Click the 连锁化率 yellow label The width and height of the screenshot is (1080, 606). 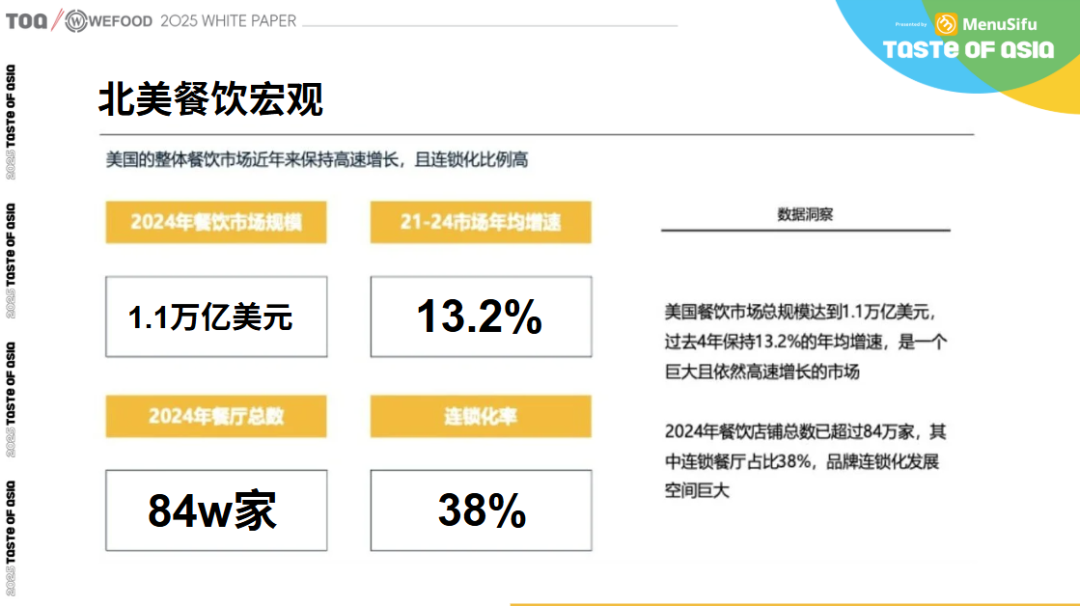(481, 416)
